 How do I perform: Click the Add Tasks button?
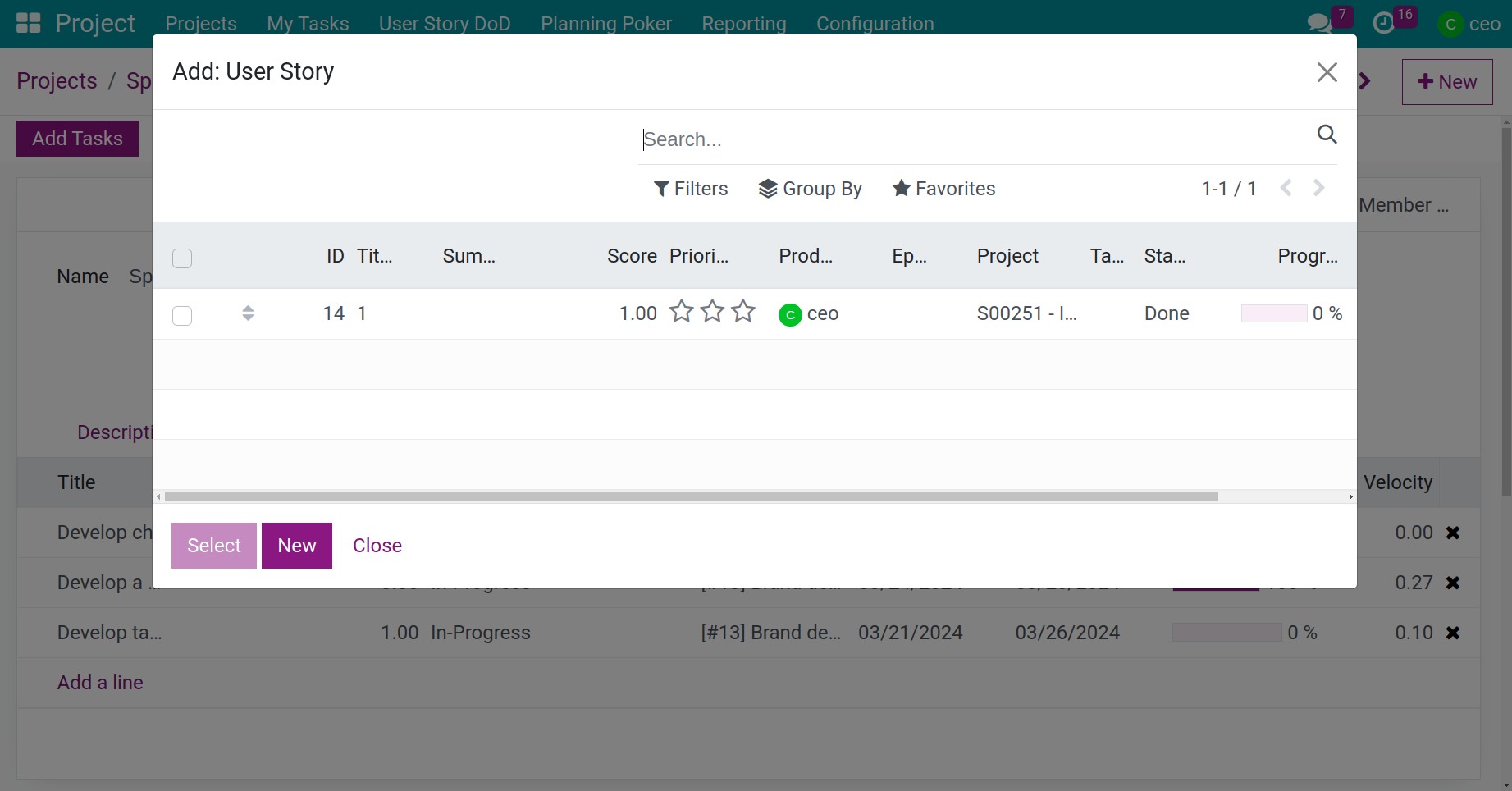coord(78,139)
